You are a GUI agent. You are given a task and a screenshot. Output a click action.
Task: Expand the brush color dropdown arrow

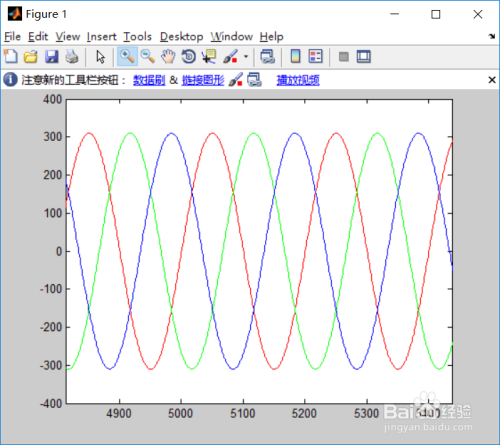[246, 56]
